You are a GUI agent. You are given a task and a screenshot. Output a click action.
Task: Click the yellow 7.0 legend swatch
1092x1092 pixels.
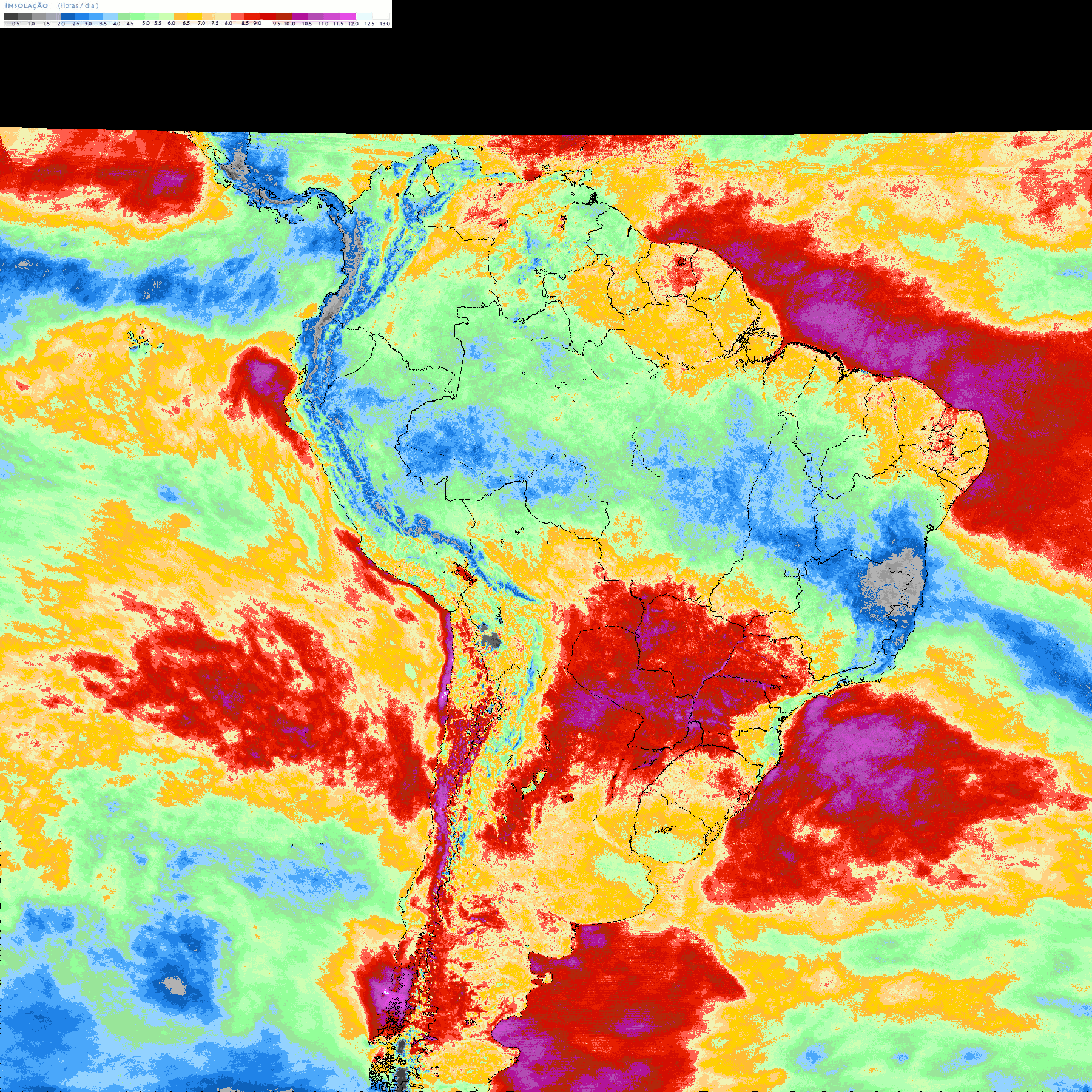pyautogui.click(x=195, y=16)
